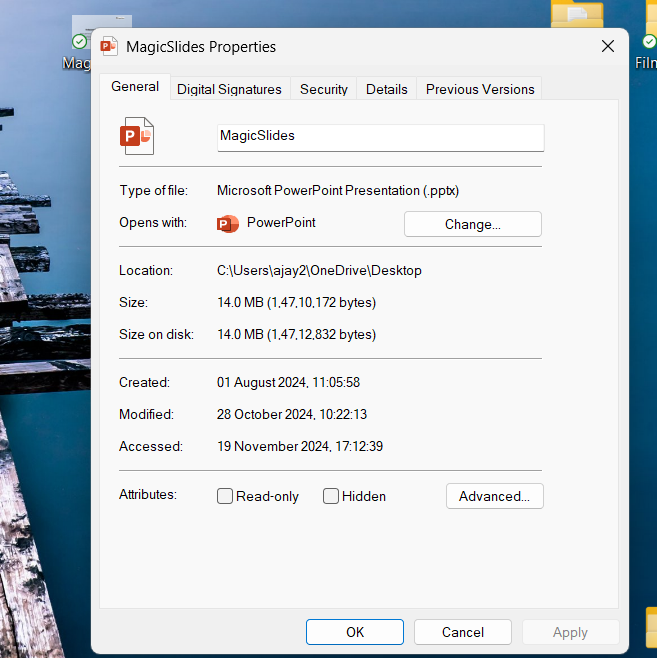
Task: Click the PowerPoint icon next to Opens with
Action: [228, 223]
